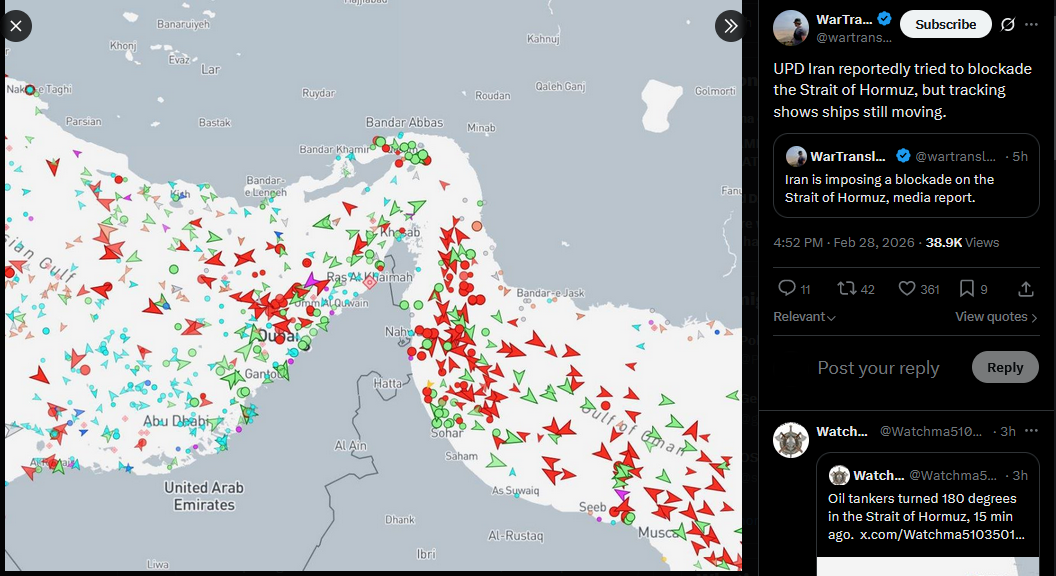Open the quoted WarTransl... blockade post

(906, 176)
